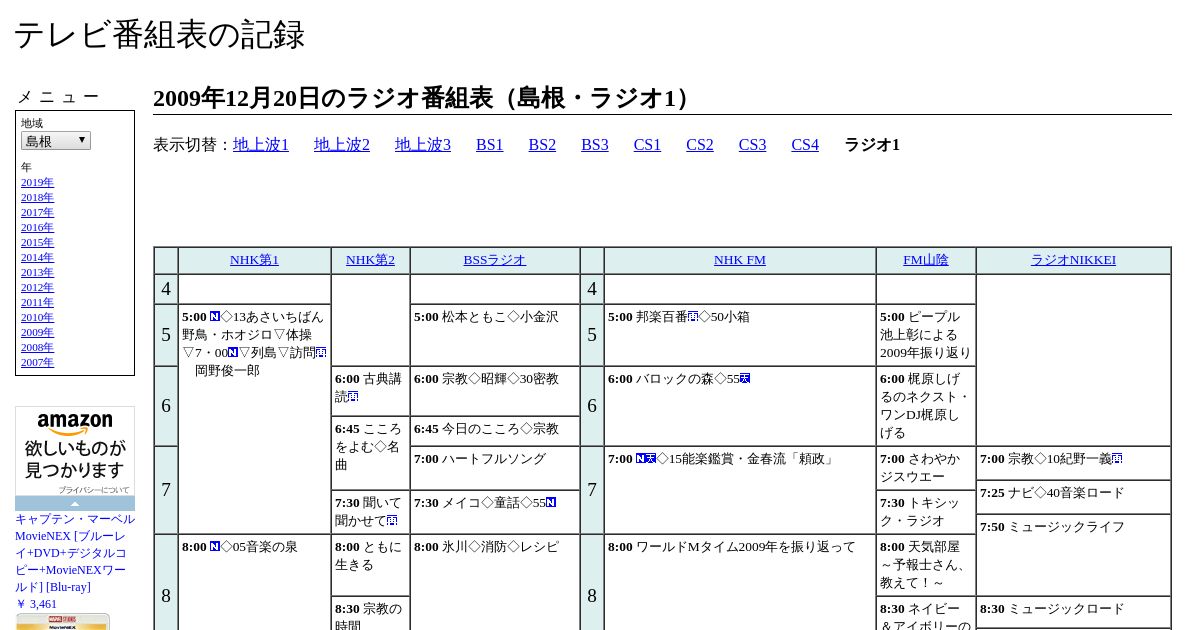Click the rerun icon in 5:00 邦楽百番
The width and height of the screenshot is (1200, 630).
tap(693, 317)
